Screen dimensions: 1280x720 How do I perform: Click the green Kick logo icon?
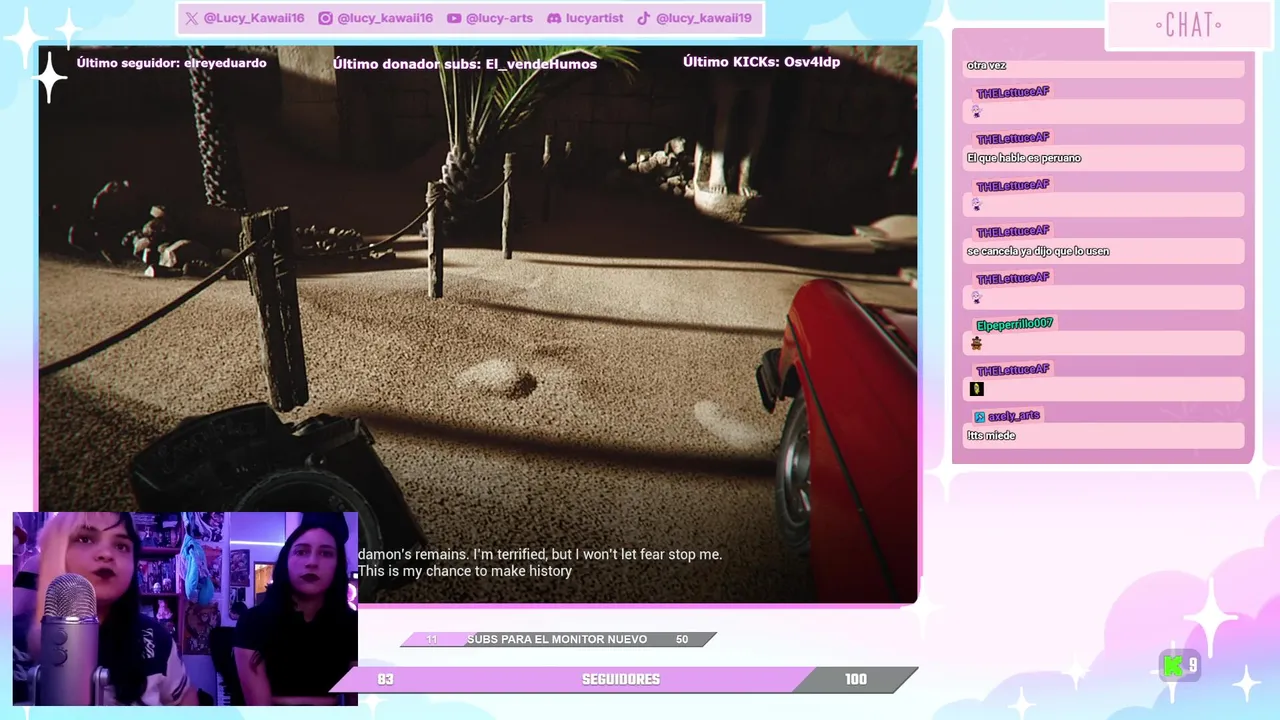1172,666
